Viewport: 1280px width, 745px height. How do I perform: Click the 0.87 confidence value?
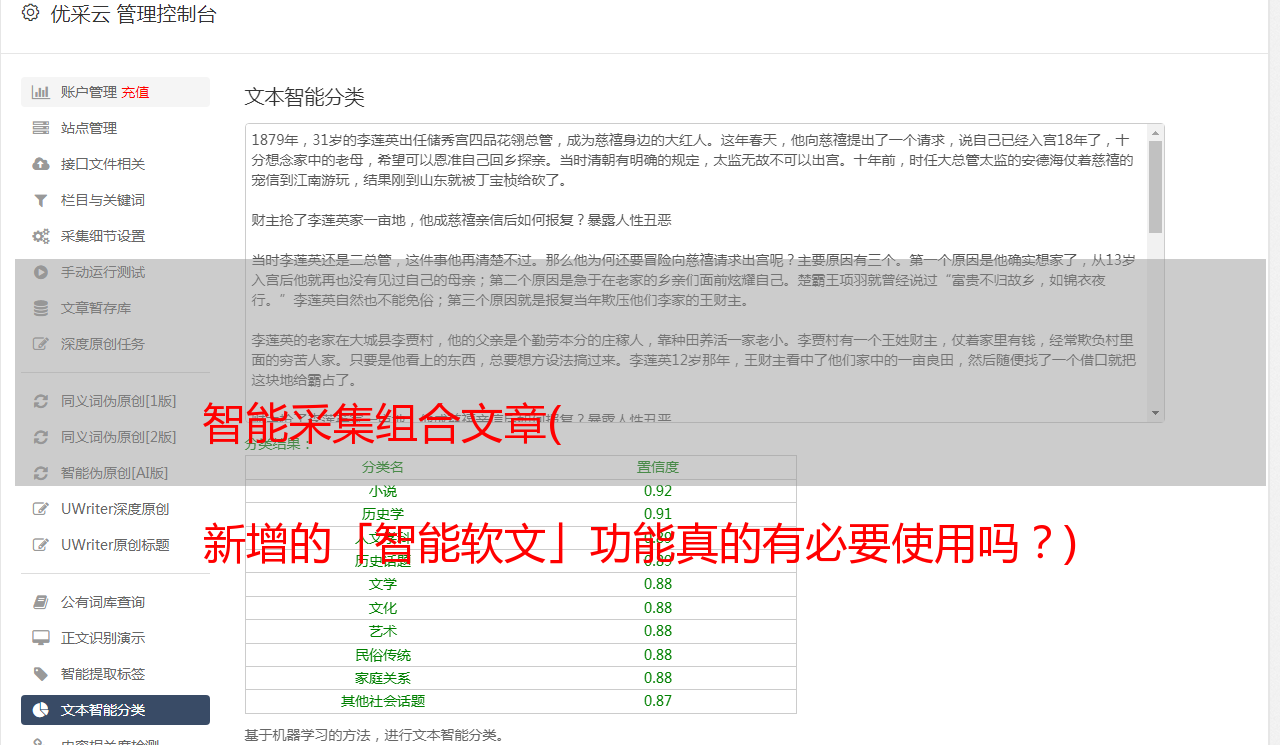pyautogui.click(x=658, y=701)
